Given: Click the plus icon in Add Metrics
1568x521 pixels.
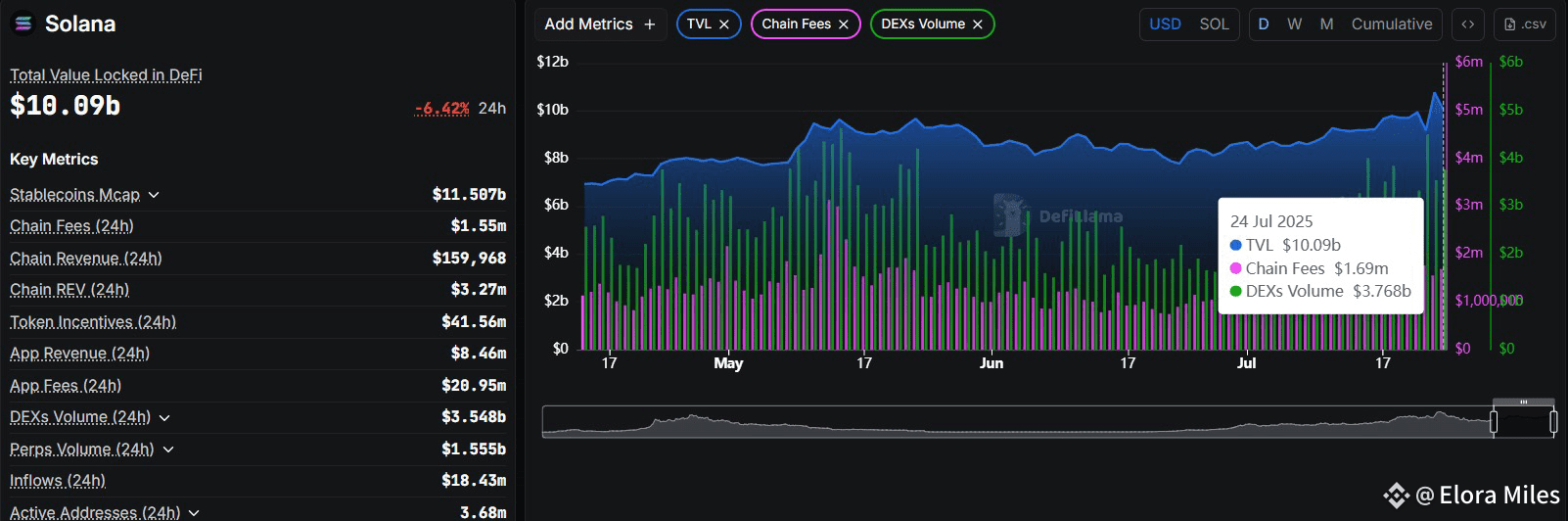Looking at the screenshot, I should click(x=649, y=24).
